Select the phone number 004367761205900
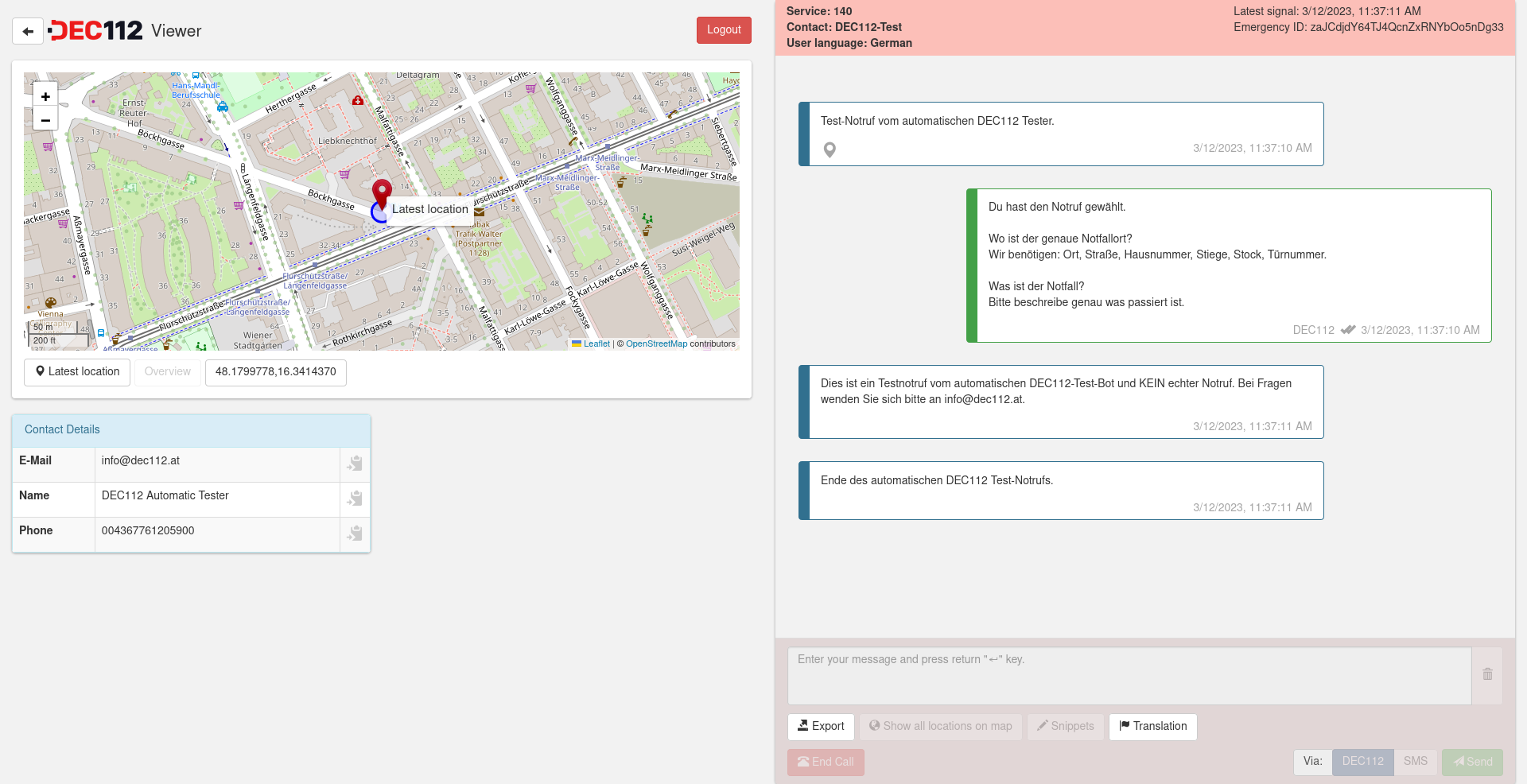The height and width of the screenshot is (784, 1527). click(x=148, y=531)
